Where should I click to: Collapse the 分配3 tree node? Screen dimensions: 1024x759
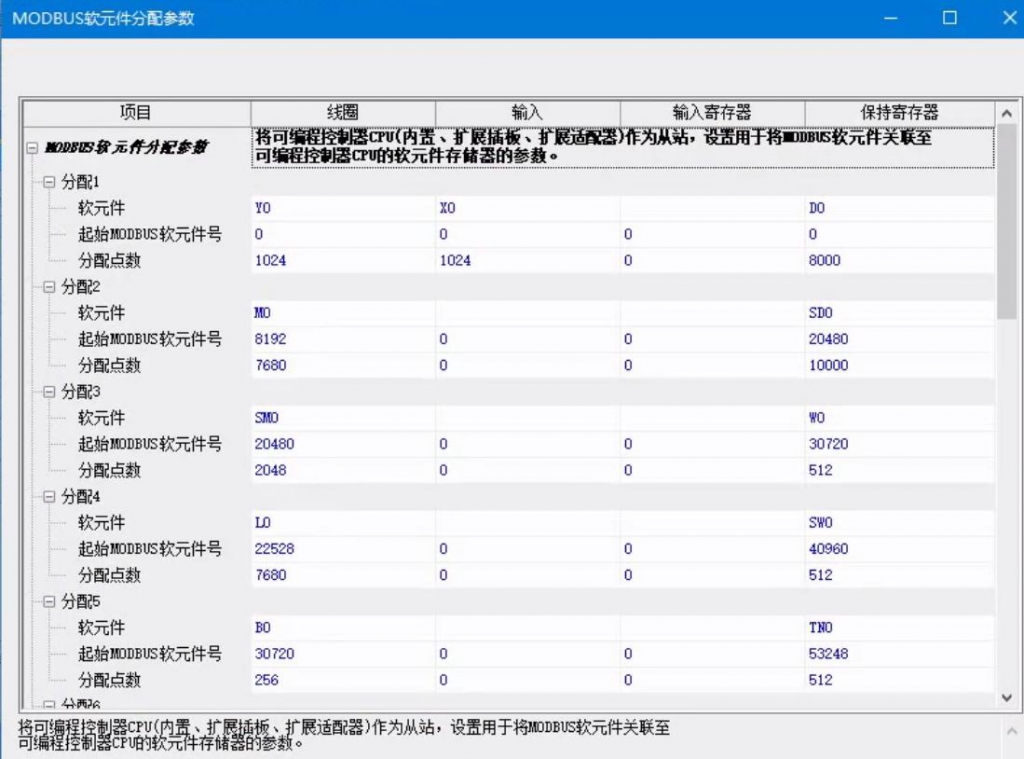coord(49,392)
